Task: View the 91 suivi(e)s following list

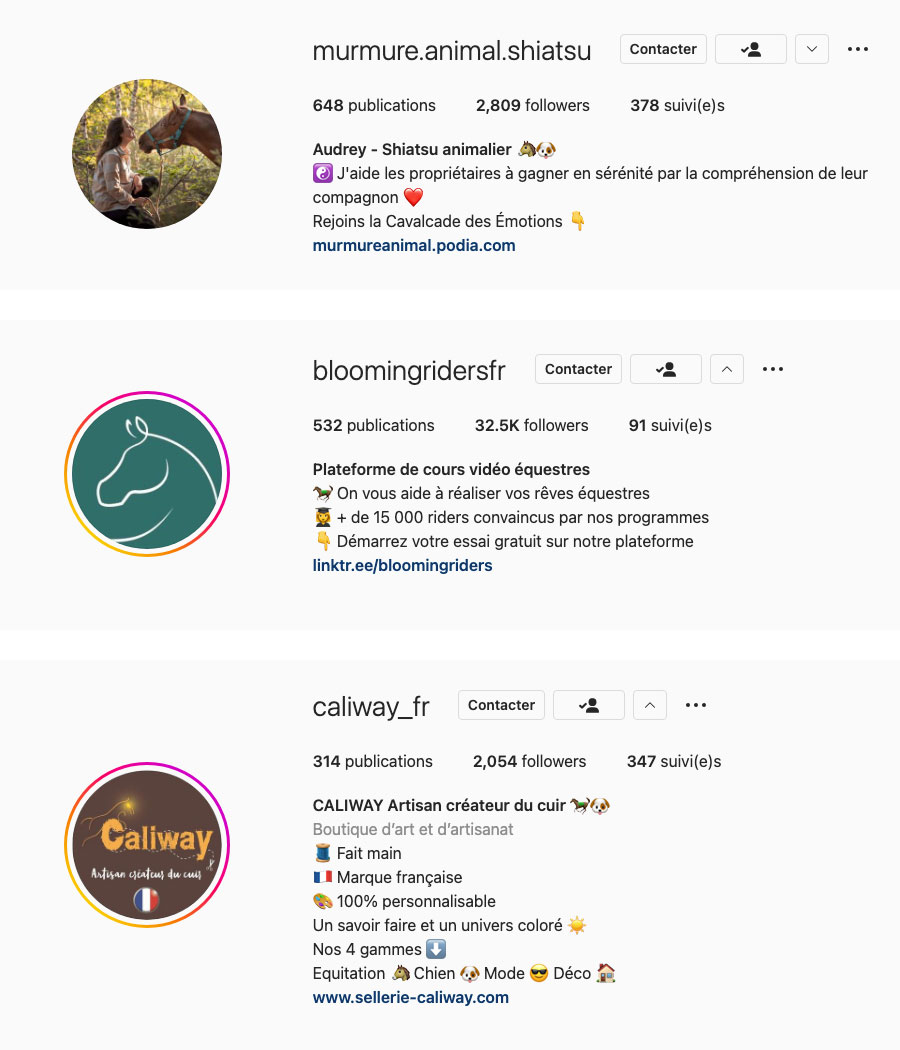Action: pyautogui.click(x=670, y=426)
